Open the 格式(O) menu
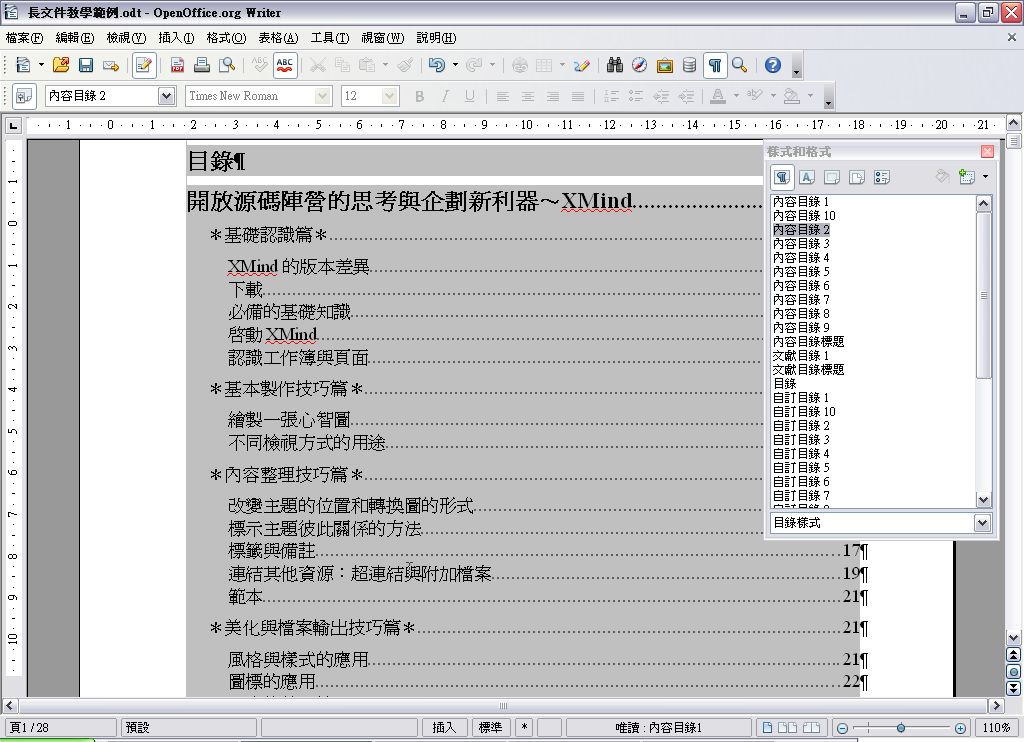The image size is (1024, 742). (x=226, y=38)
